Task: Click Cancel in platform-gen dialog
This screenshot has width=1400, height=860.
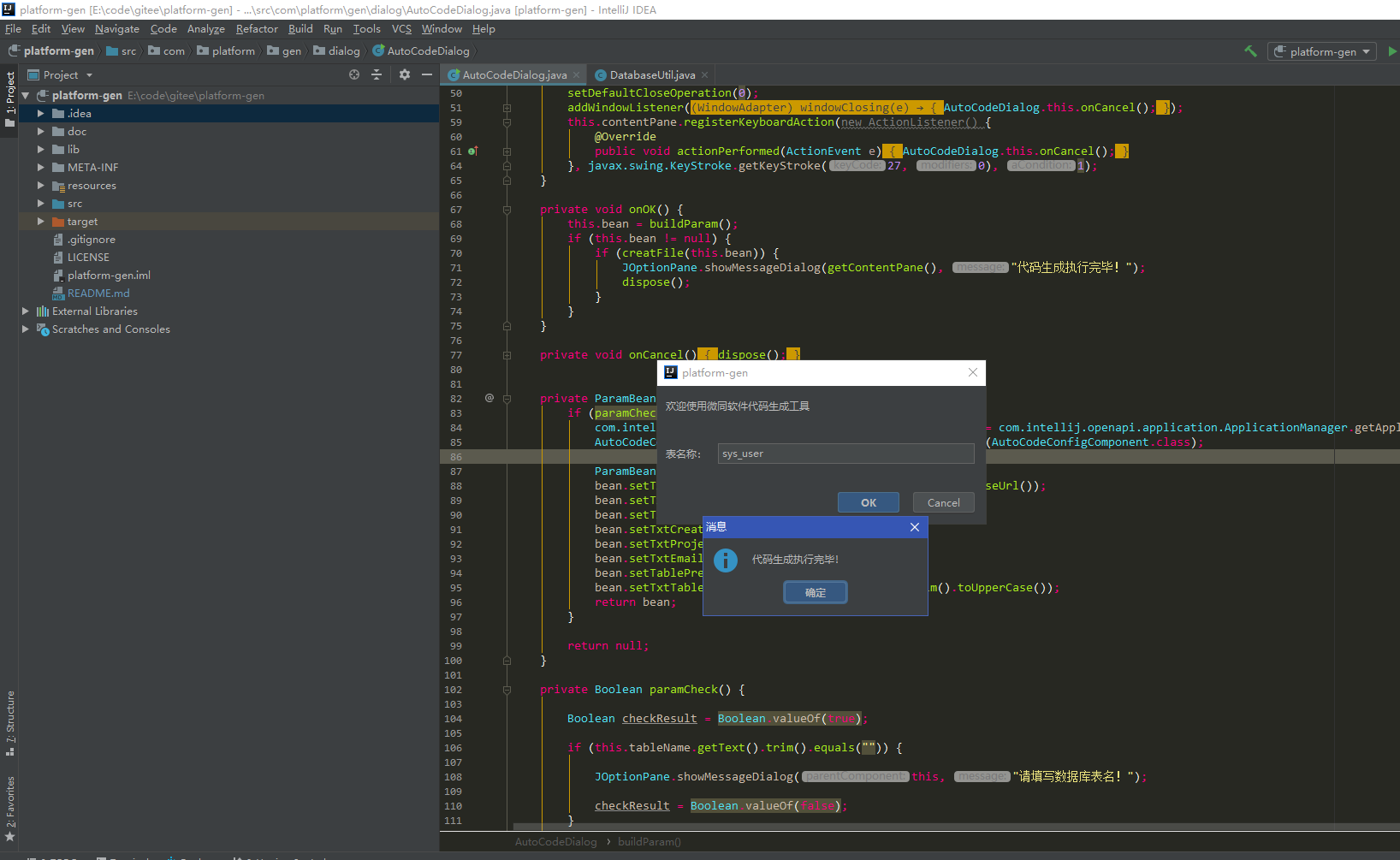Action: click(x=944, y=502)
